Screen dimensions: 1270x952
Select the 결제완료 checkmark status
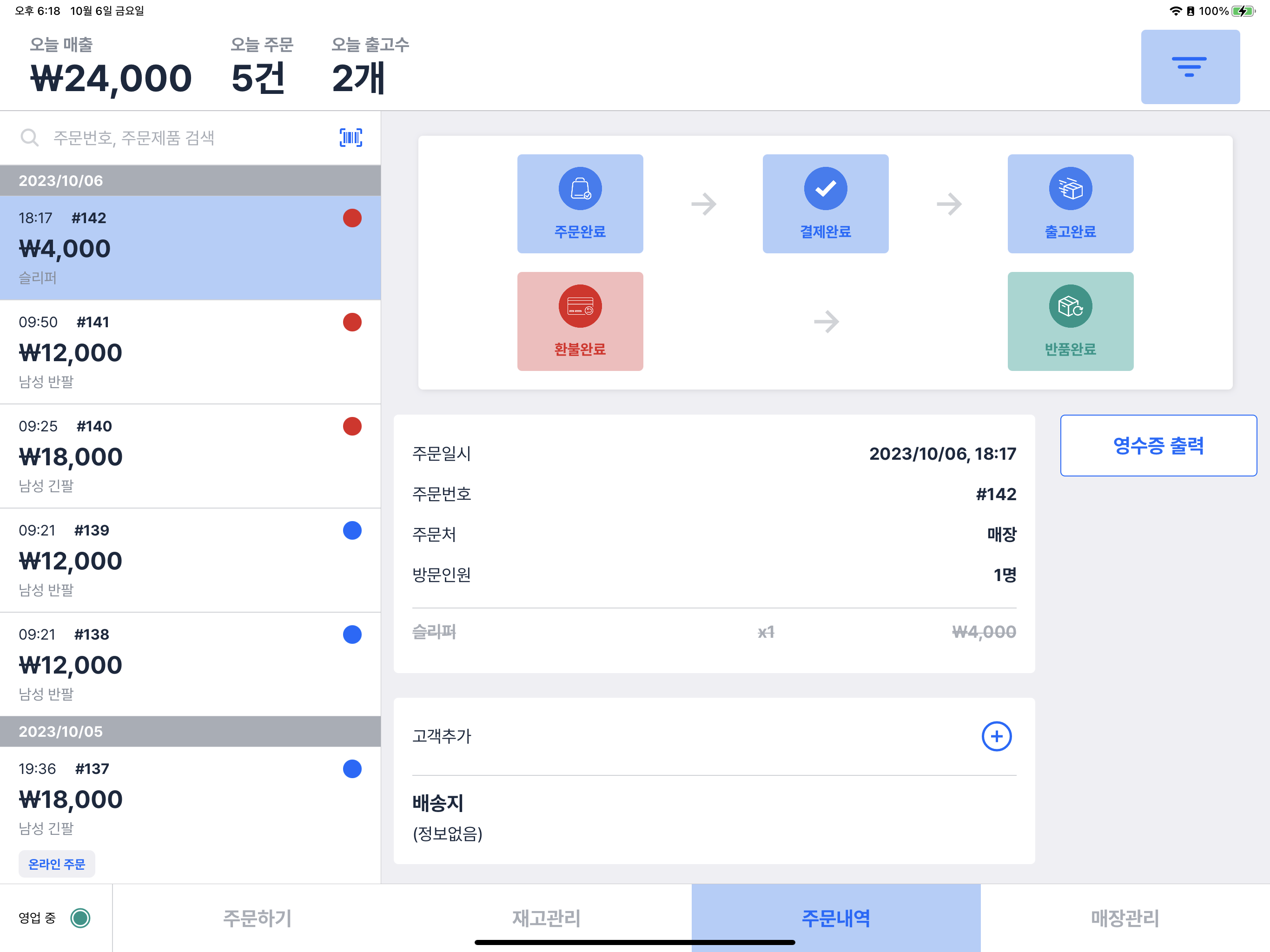pyautogui.click(x=825, y=203)
